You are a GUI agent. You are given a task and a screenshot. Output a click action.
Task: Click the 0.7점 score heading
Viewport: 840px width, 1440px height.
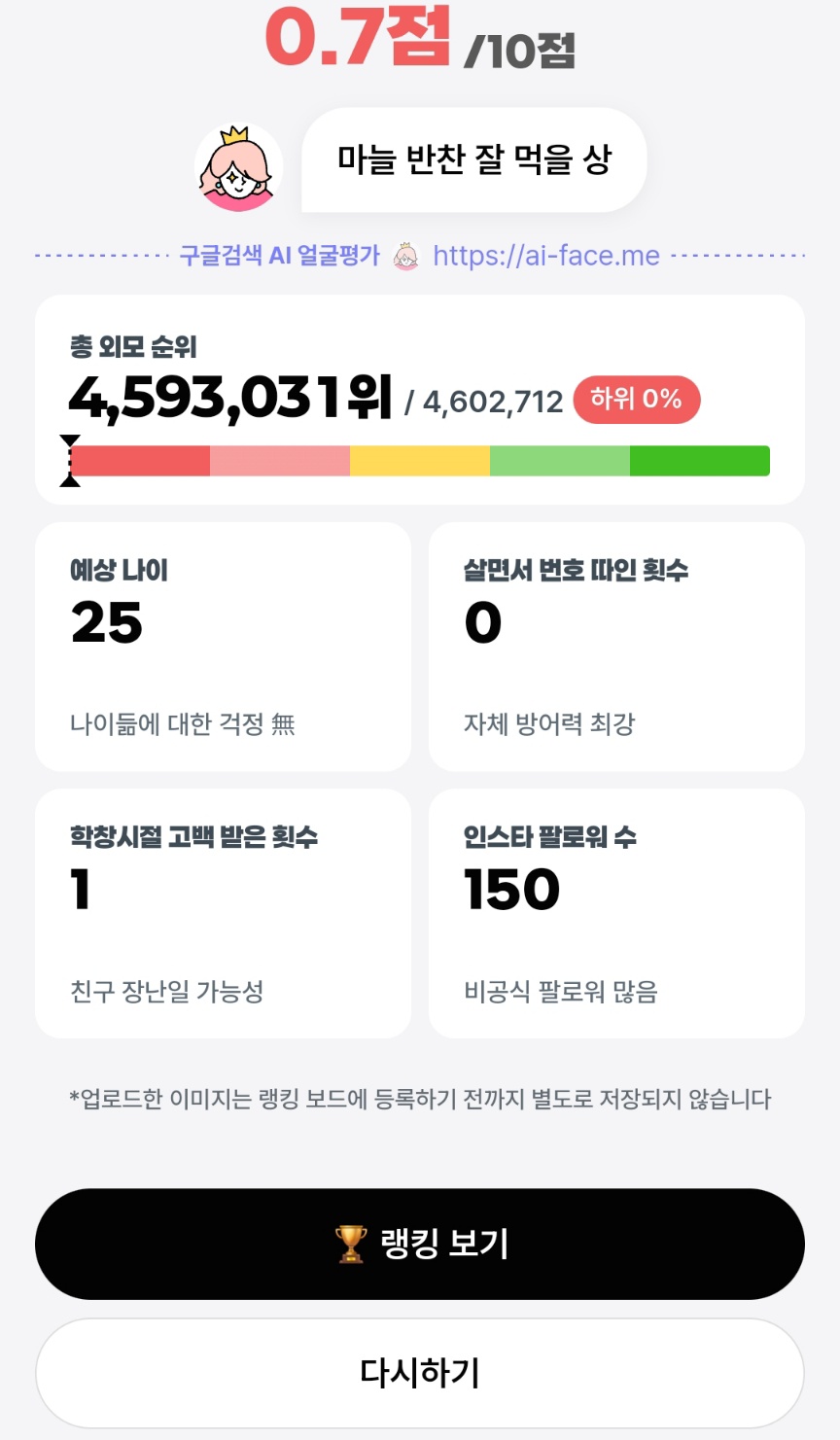(x=358, y=36)
